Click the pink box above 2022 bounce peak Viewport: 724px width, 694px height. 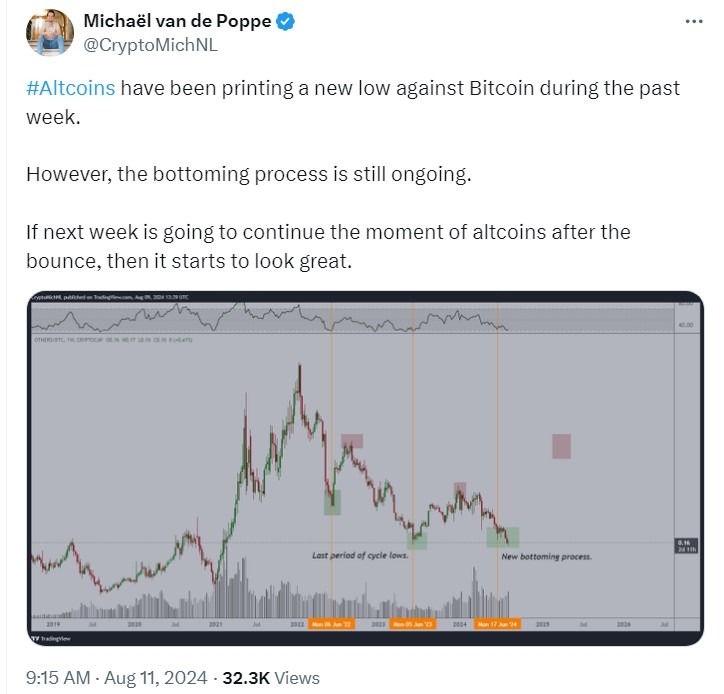[352, 441]
